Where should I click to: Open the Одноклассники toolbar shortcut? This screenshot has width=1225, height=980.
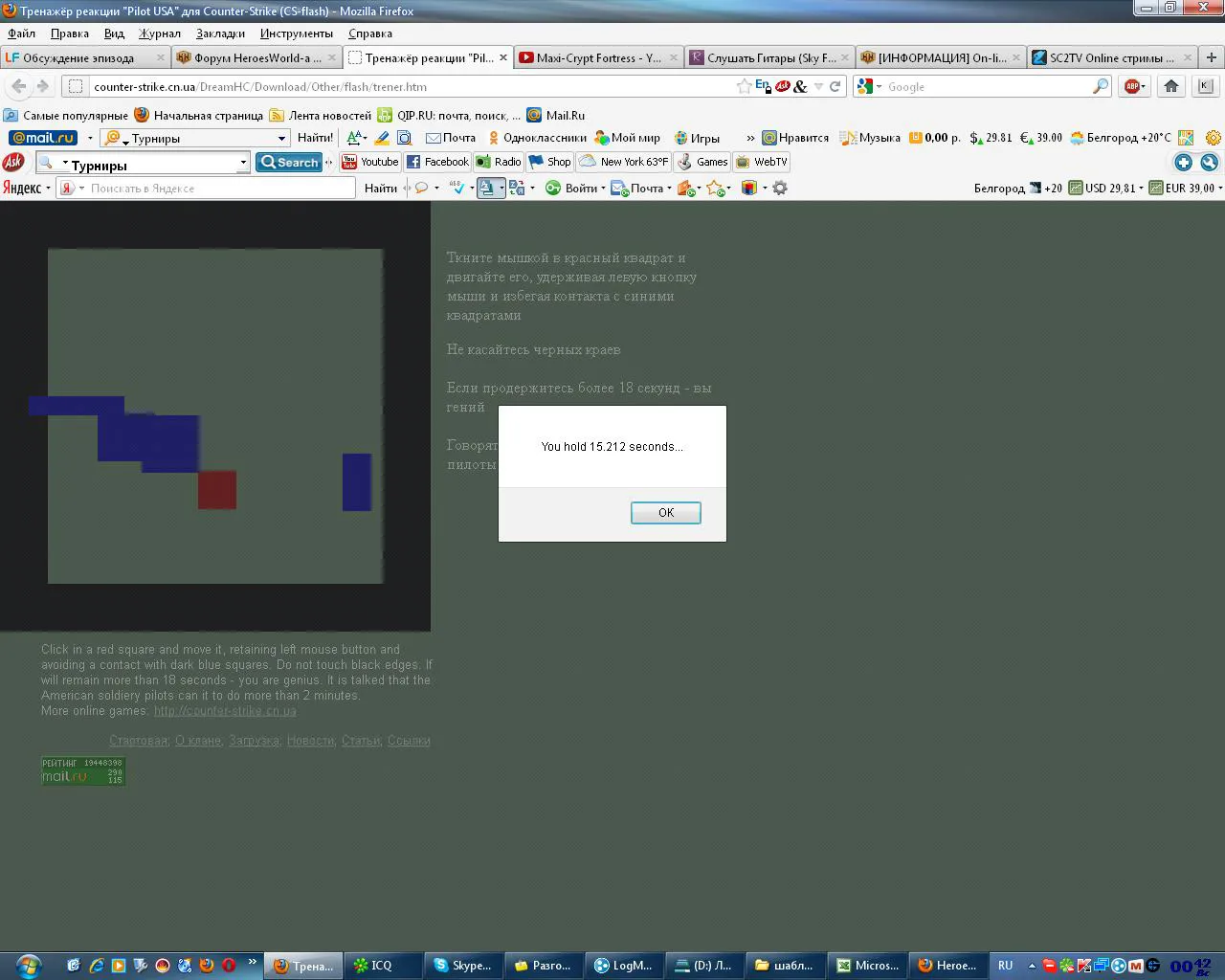pos(537,138)
